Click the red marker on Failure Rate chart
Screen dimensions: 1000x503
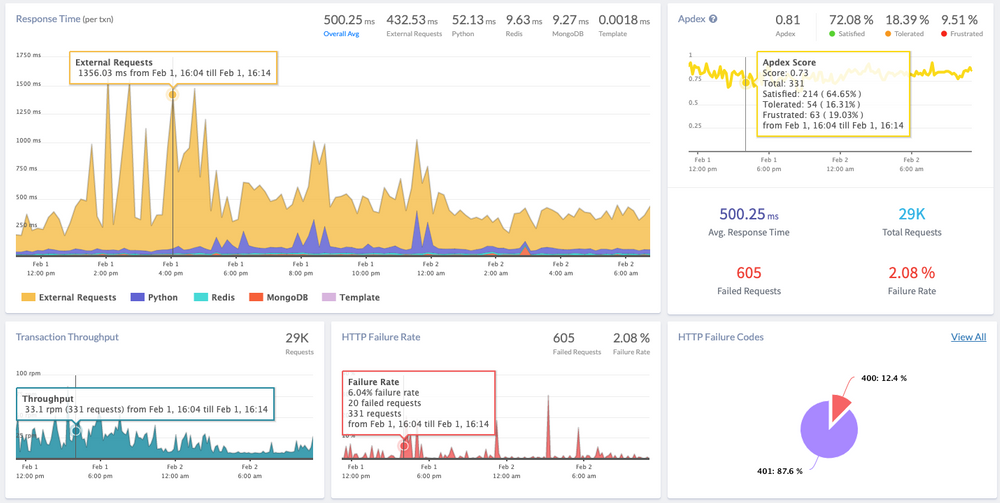click(404, 445)
